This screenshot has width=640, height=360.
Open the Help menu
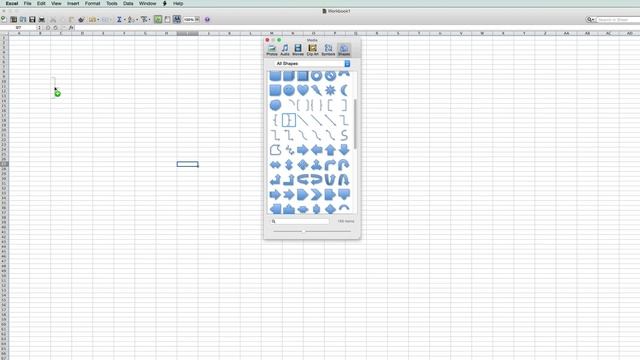(178, 3)
